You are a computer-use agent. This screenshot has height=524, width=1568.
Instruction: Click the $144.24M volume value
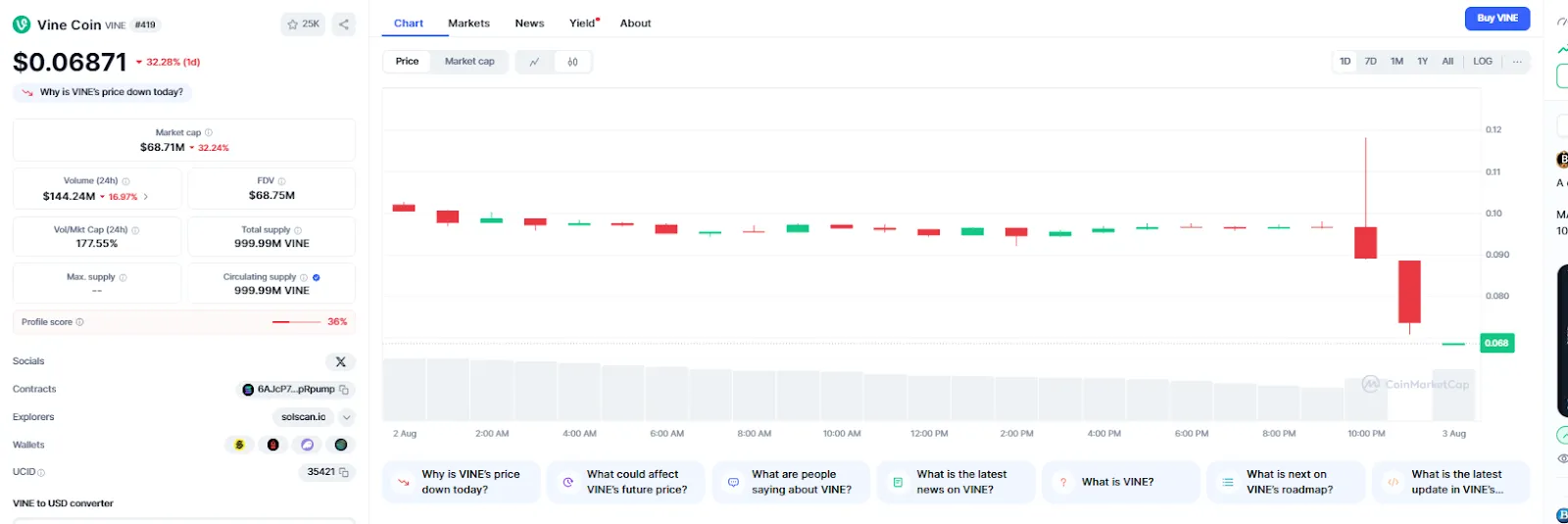click(x=69, y=197)
